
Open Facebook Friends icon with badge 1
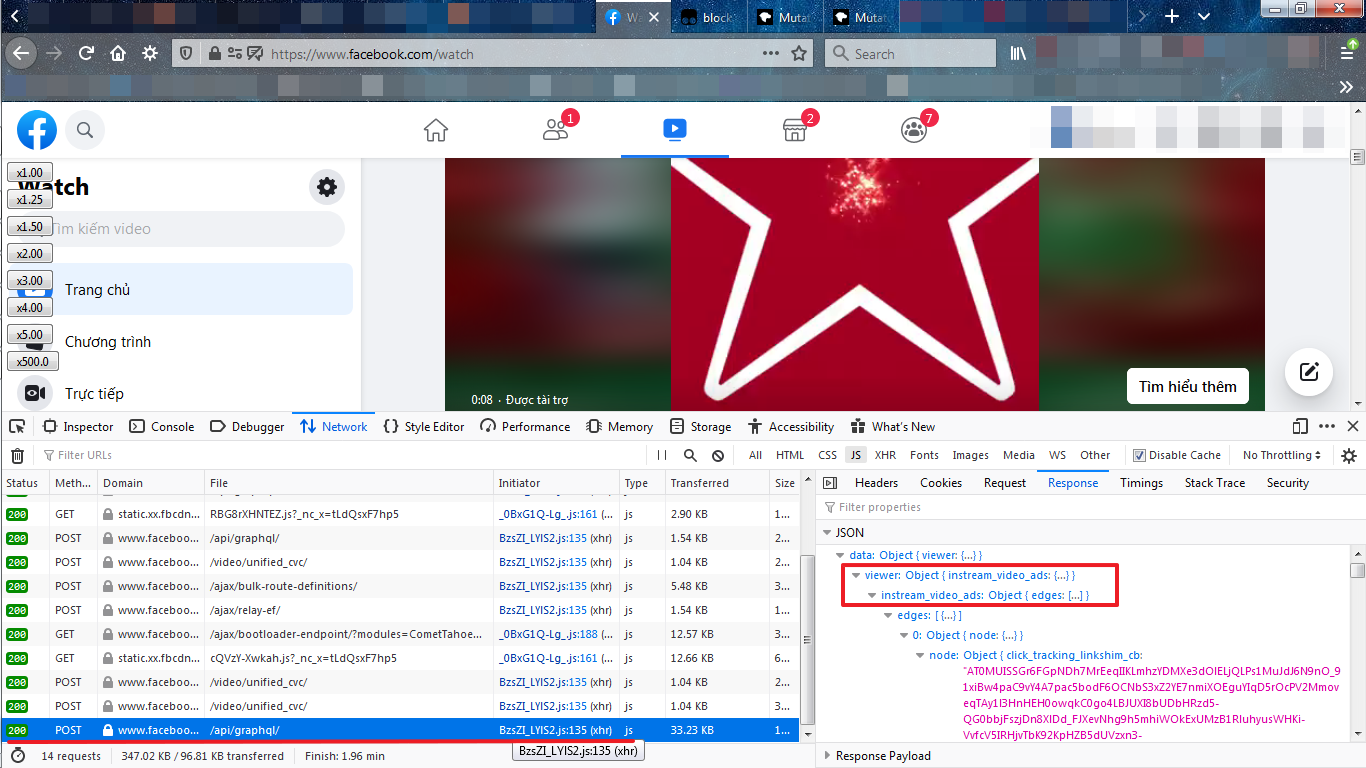click(x=555, y=130)
